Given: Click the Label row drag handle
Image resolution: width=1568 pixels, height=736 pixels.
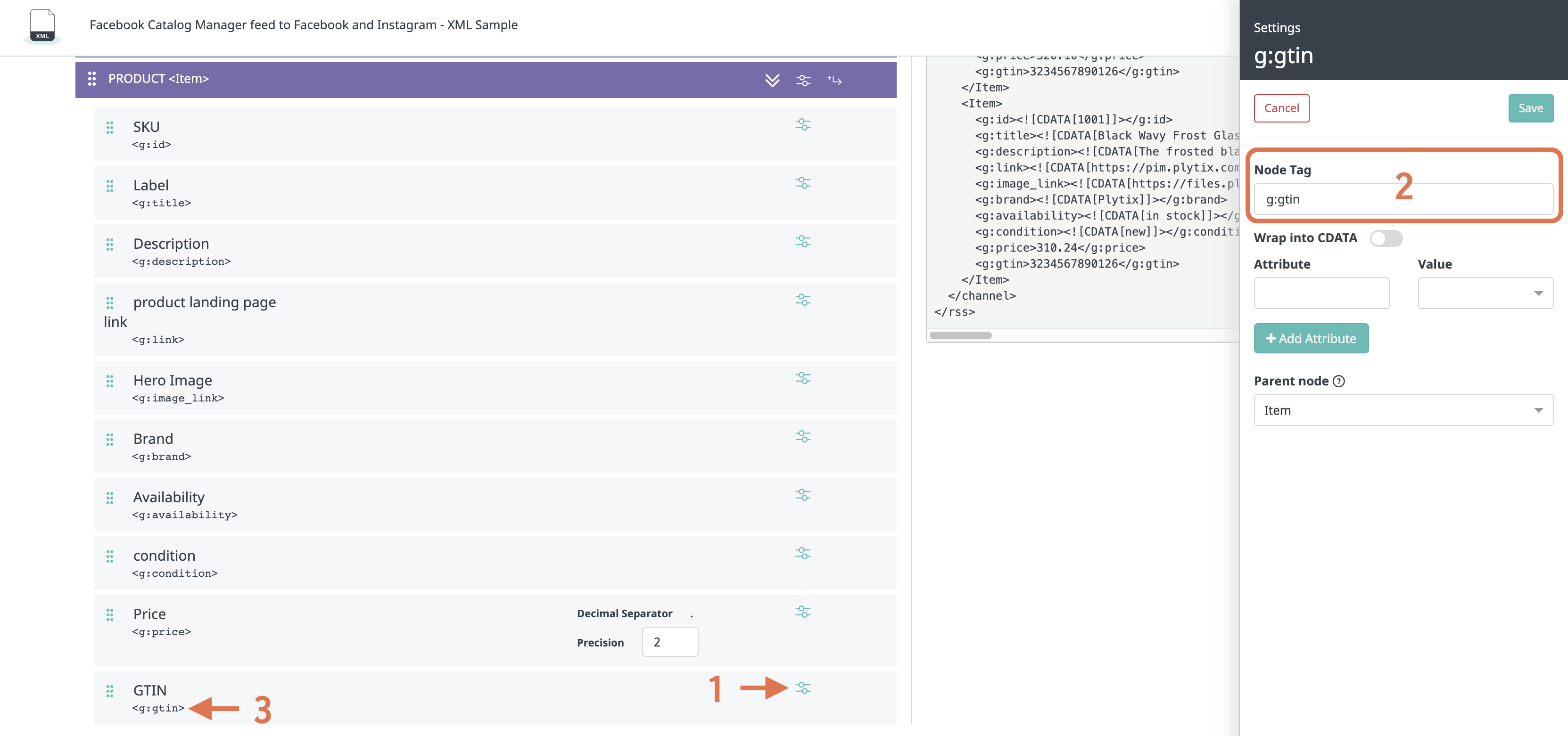Looking at the screenshot, I should (x=109, y=186).
